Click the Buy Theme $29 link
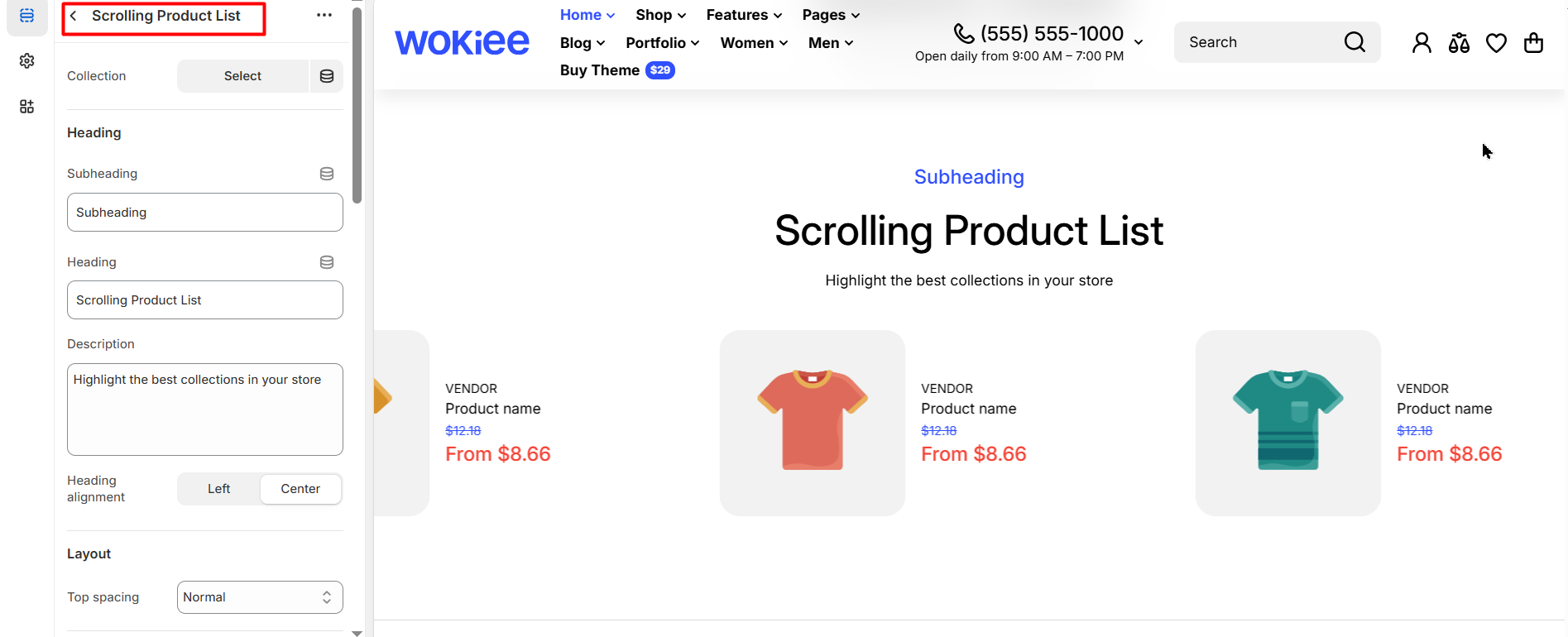The height and width of the screenshot is (637, 1568). 616,70
